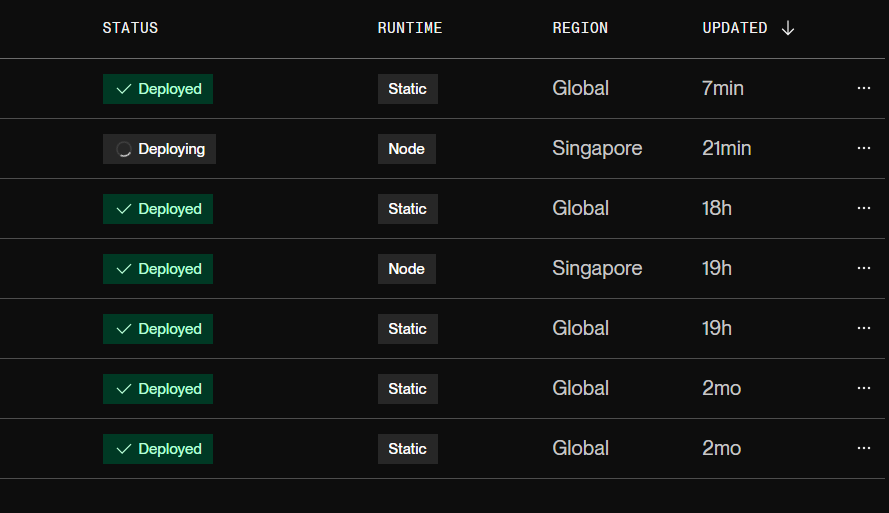
Task: Click the Deployed badge in the 18h row
Action: [x=158, y=209]
